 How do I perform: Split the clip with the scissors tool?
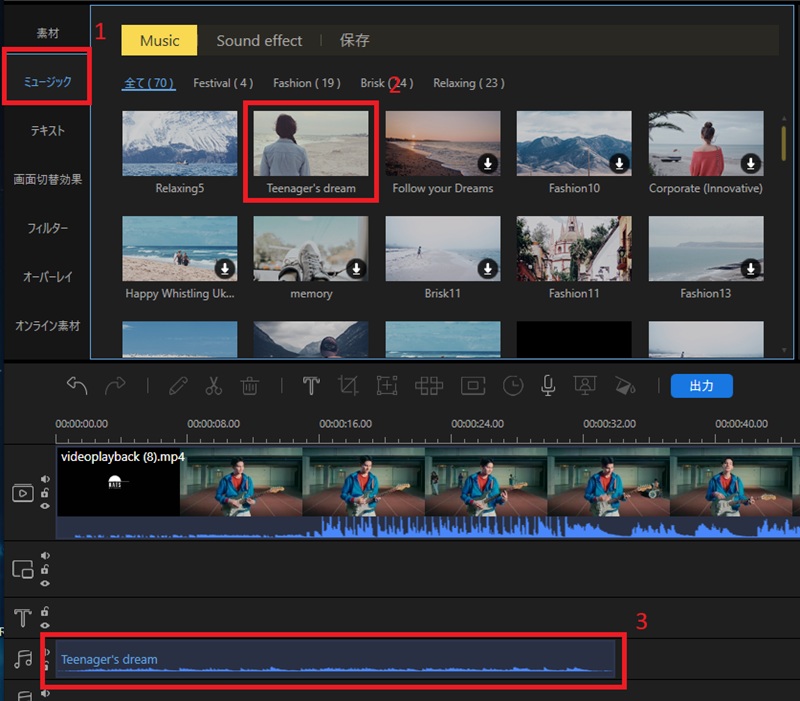(214, 386)
